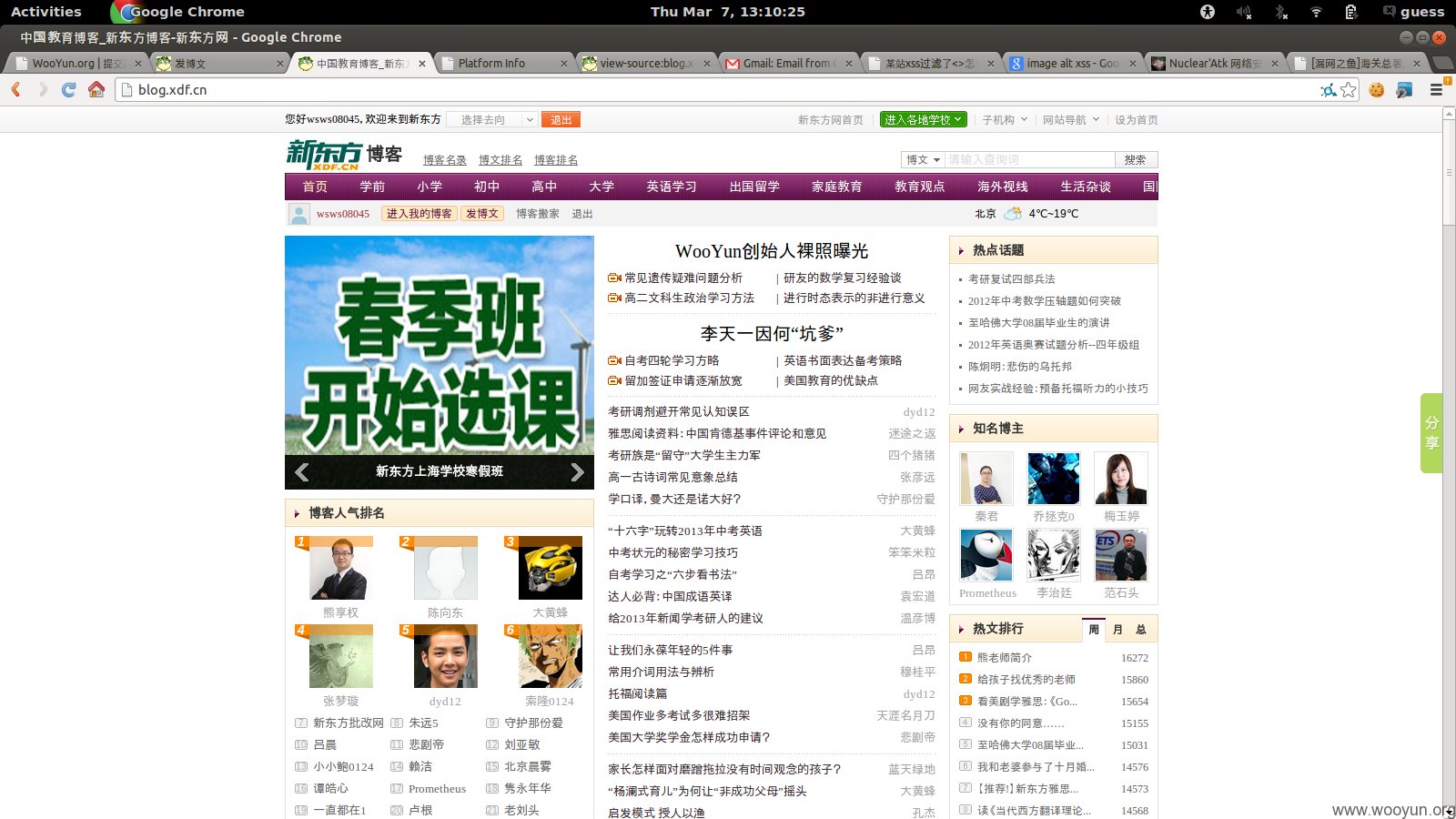Go back with Chrome's back arrow
The width and height of the screenshot is (1456, 819).
pyautogui.click(x=15, y=89)
